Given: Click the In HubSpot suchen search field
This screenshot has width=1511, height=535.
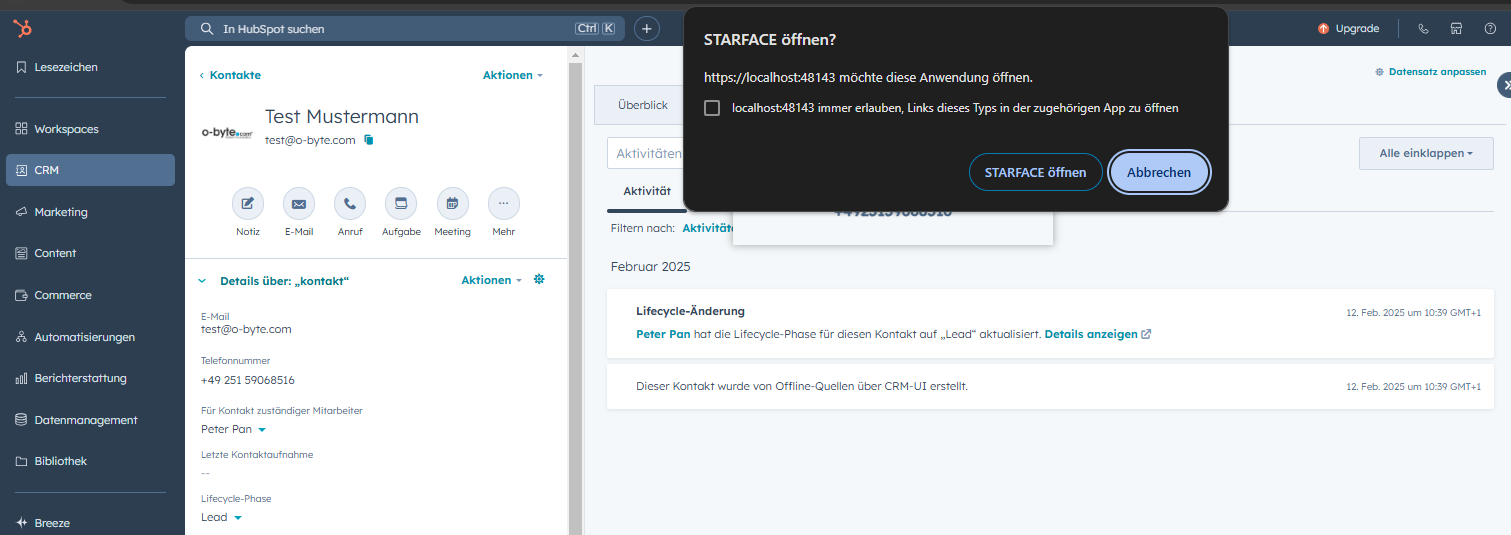Looking at the screenshot, I should click(x=395, y=29).
